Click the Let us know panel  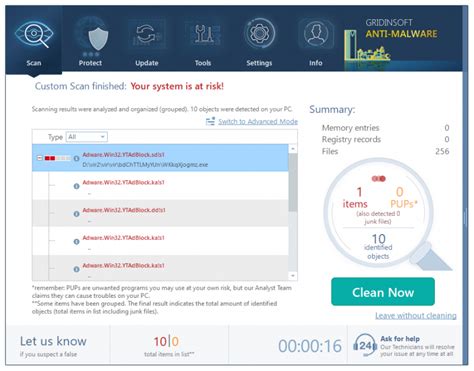tap(58, 345)
